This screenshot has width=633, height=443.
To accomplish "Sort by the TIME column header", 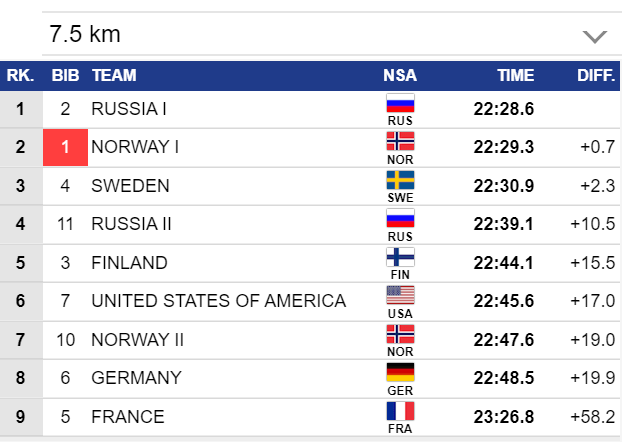I will pyautogui.click(x=516, y=75).
